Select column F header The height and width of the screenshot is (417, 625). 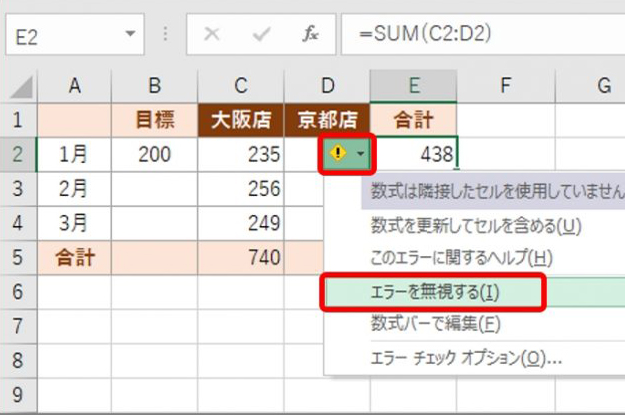(x=506, y=86)
